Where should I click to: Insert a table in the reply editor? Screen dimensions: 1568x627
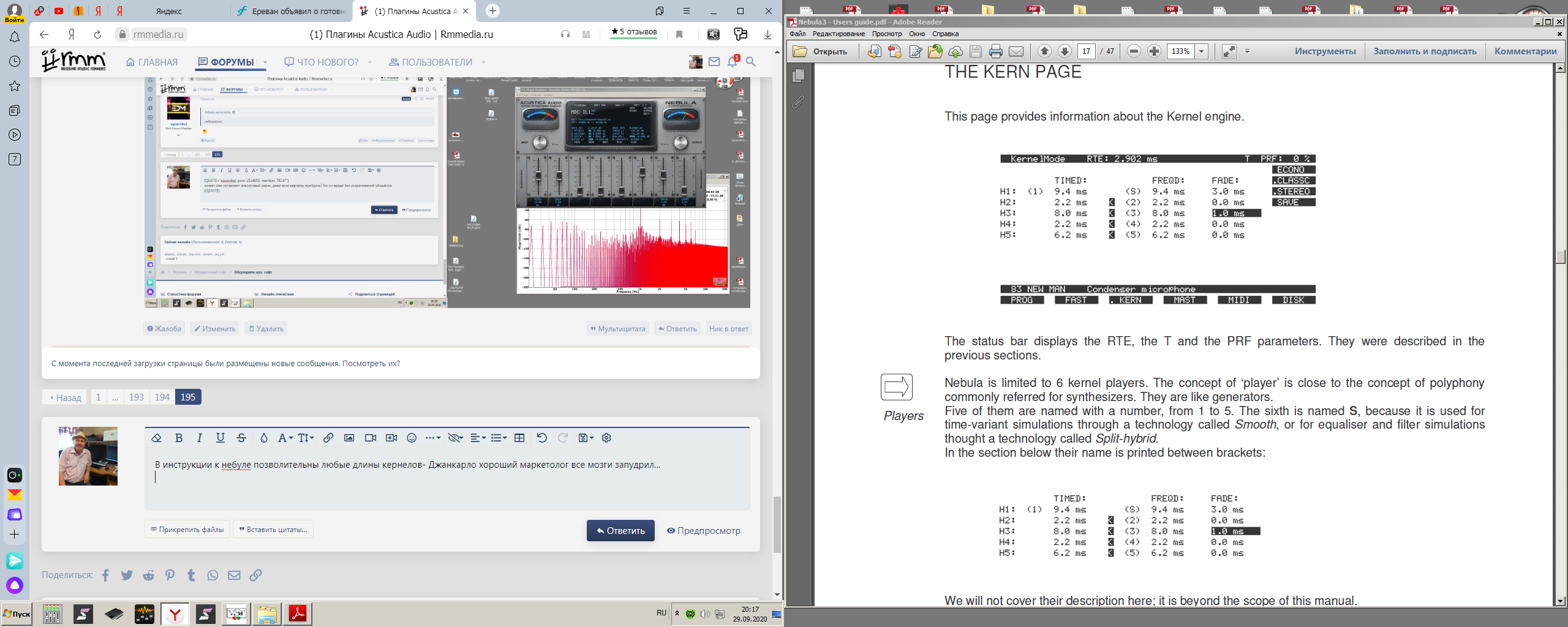click(x=519, y=438)
